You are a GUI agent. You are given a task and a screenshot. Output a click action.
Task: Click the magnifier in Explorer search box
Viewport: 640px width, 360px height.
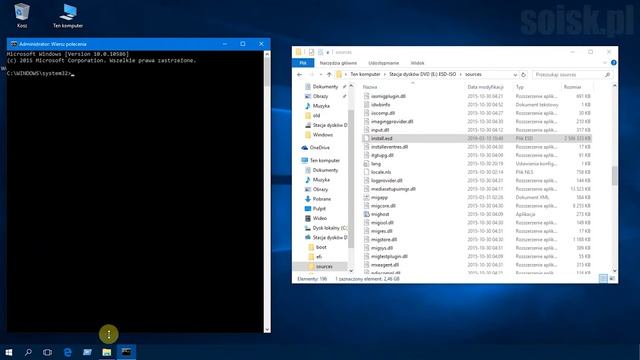[607, 75]
